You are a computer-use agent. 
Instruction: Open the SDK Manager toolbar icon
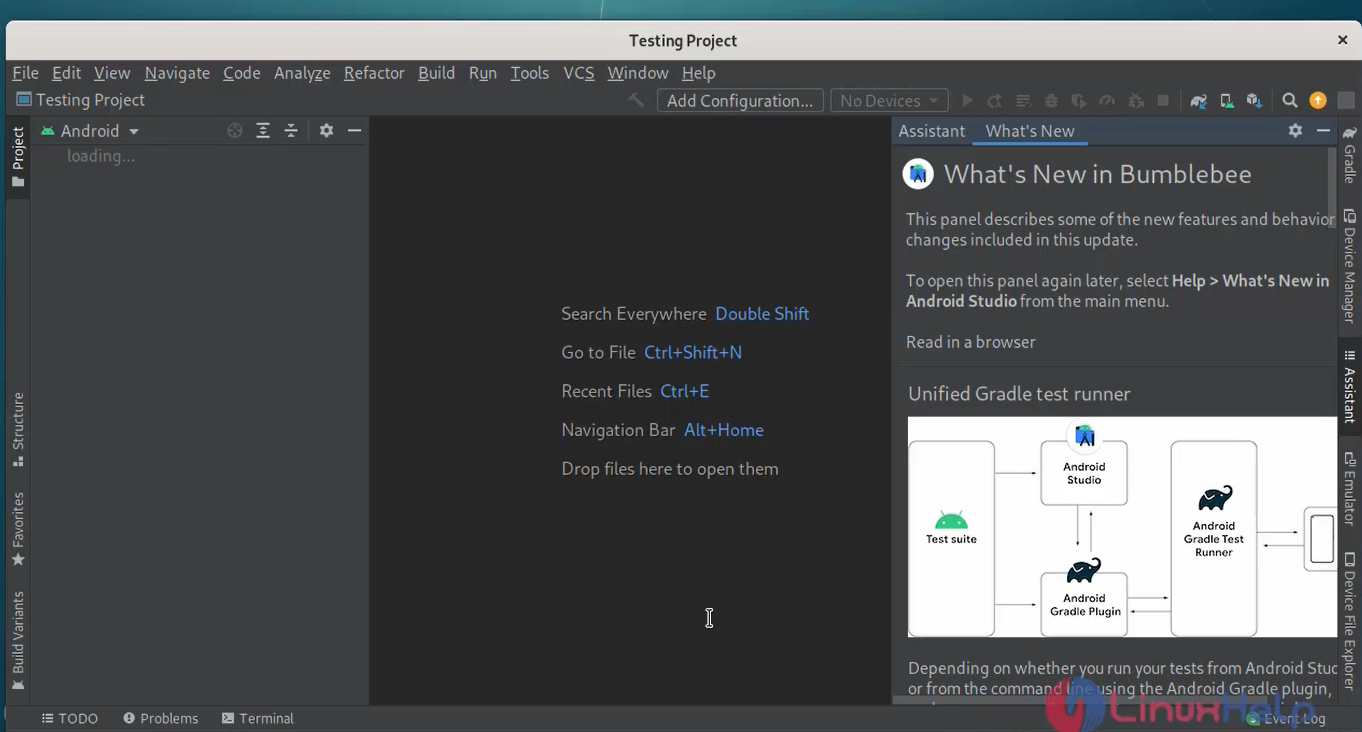[x=1254, y=101]
